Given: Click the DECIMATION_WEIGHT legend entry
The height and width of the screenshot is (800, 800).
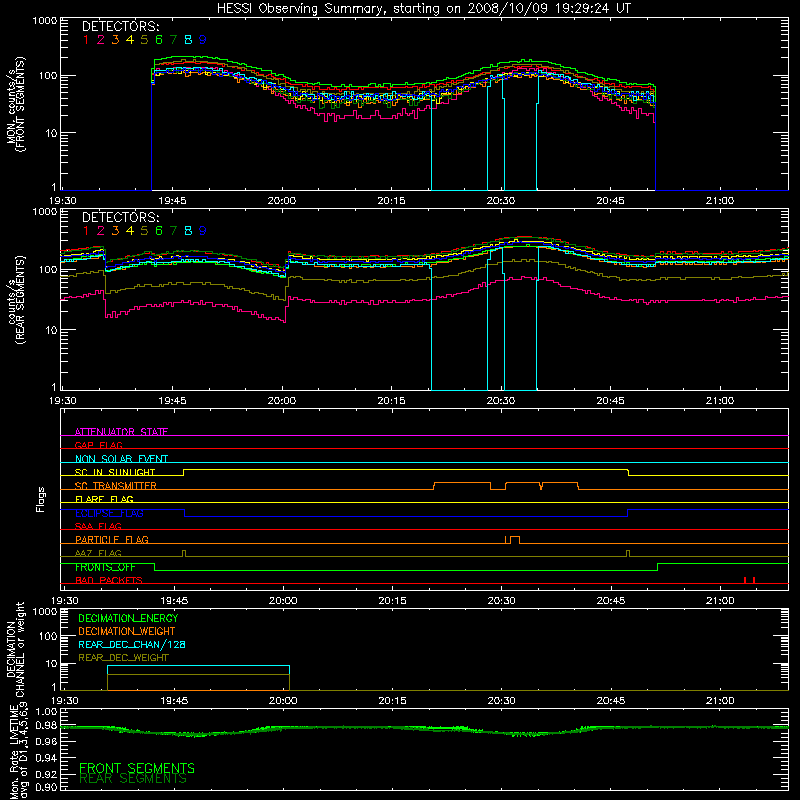Looking at the screenshot, I should coord(127,631).
